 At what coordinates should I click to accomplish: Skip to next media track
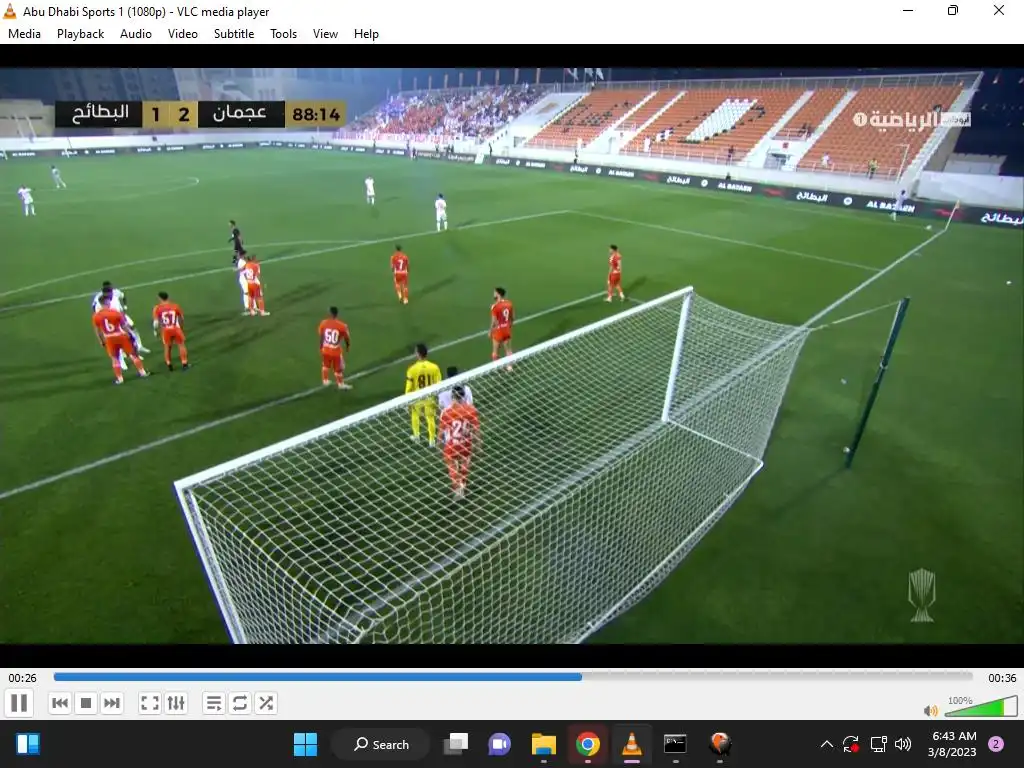coord(112,703)
